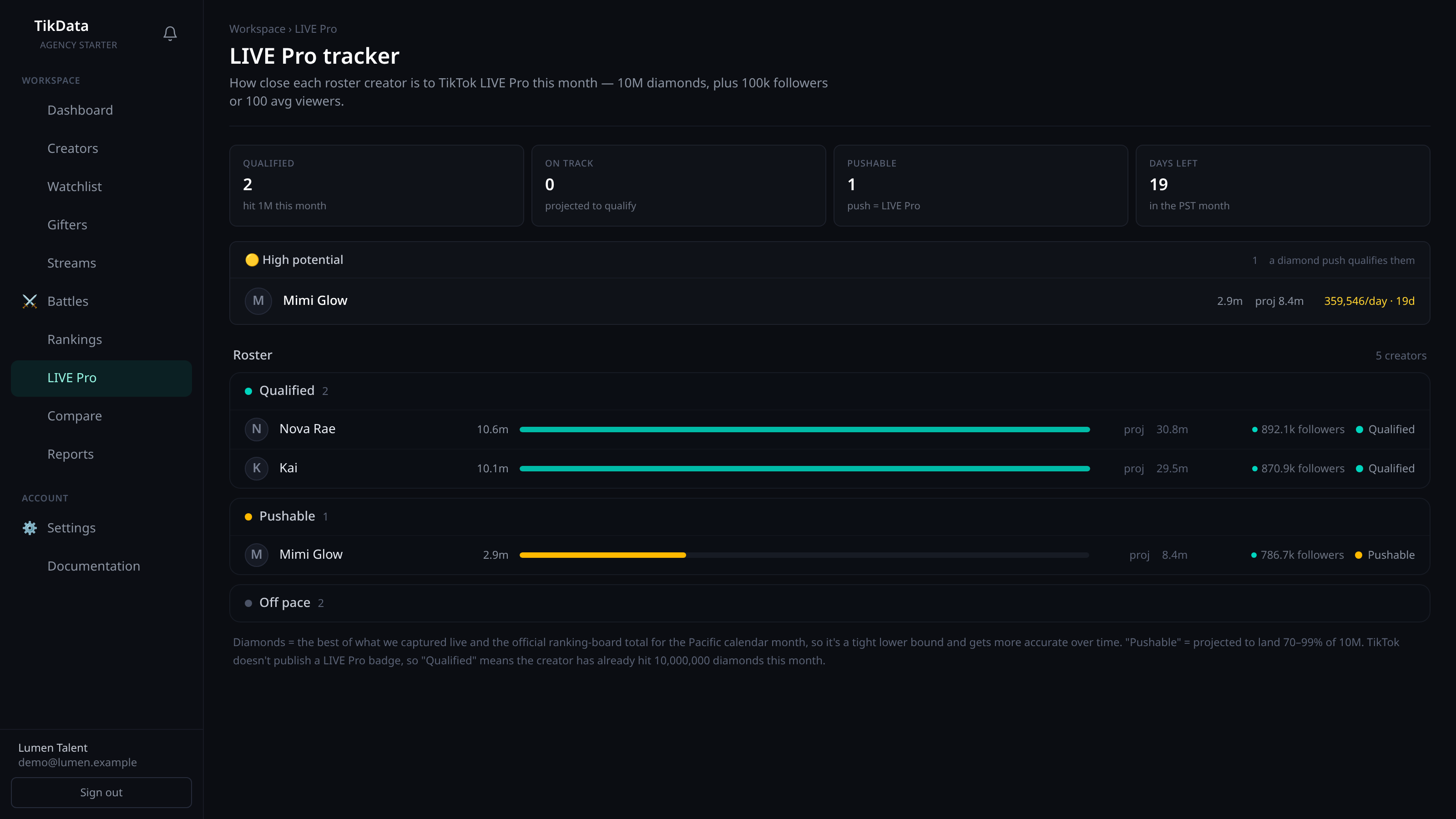Open the Pushable stat card
This screenshot has height=819, width=1456.
[x=981, y=185]
